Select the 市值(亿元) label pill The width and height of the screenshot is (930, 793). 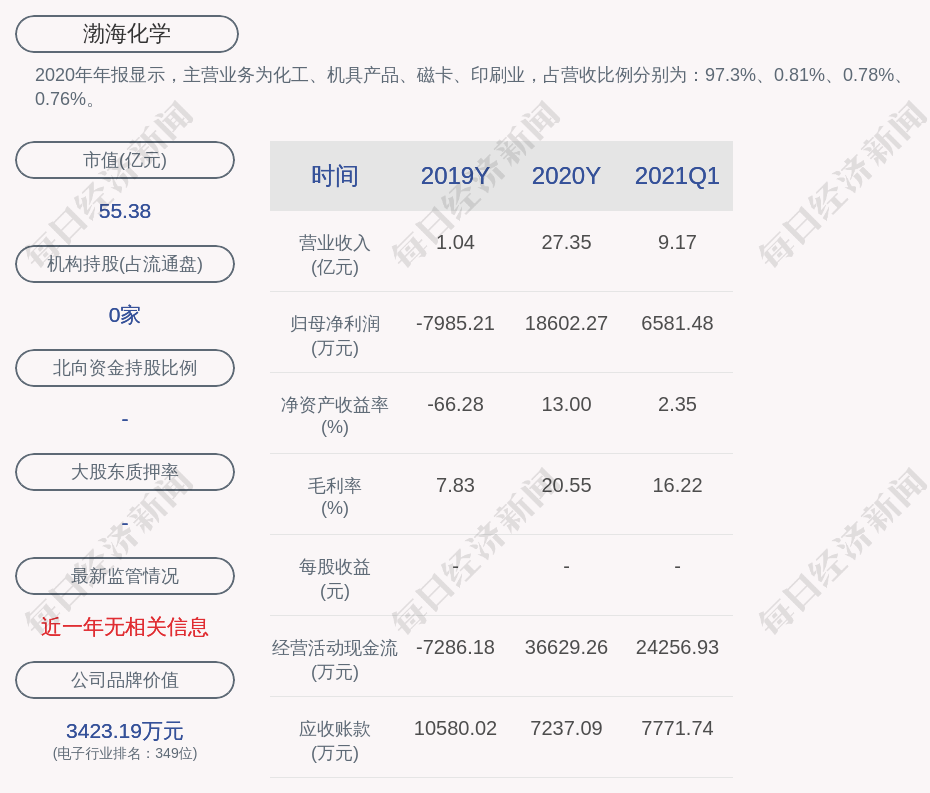125,160
